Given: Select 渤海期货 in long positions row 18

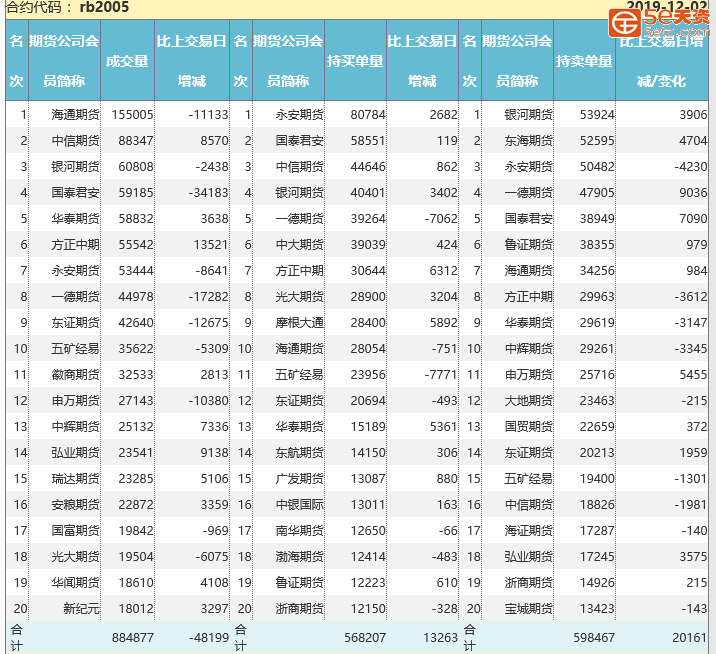Looking at the screenshot, I should point(300,557).
